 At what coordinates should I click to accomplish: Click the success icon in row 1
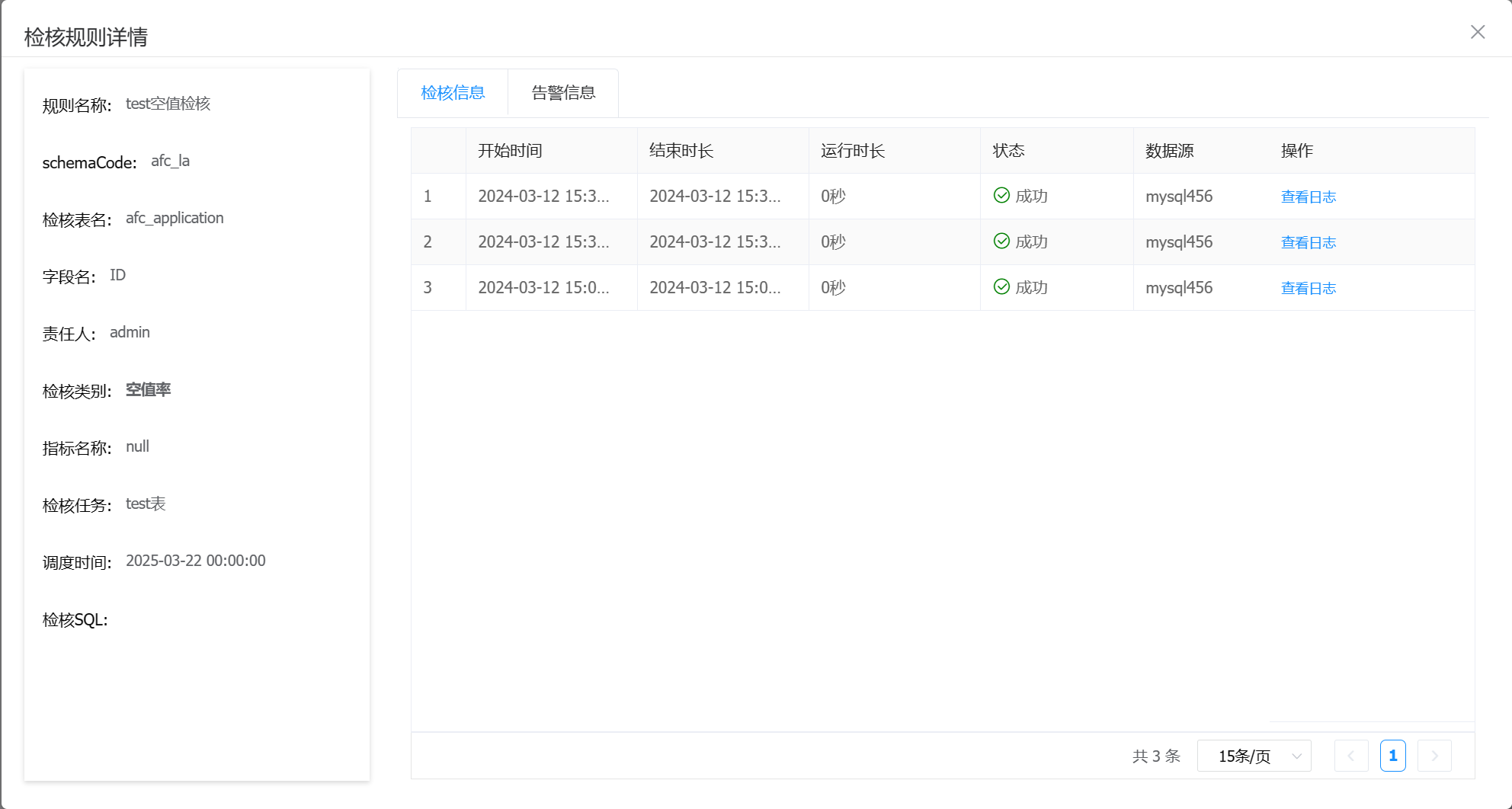(x=1001, y=196)
